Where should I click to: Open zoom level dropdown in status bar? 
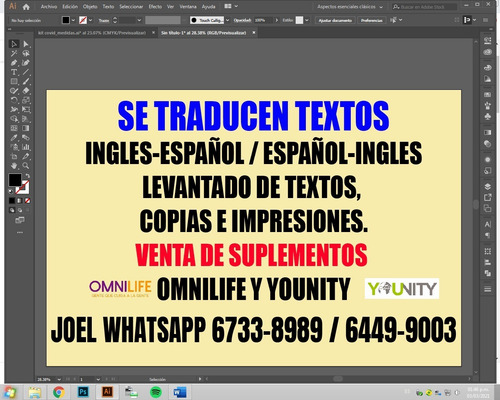[x=59, y=379]
